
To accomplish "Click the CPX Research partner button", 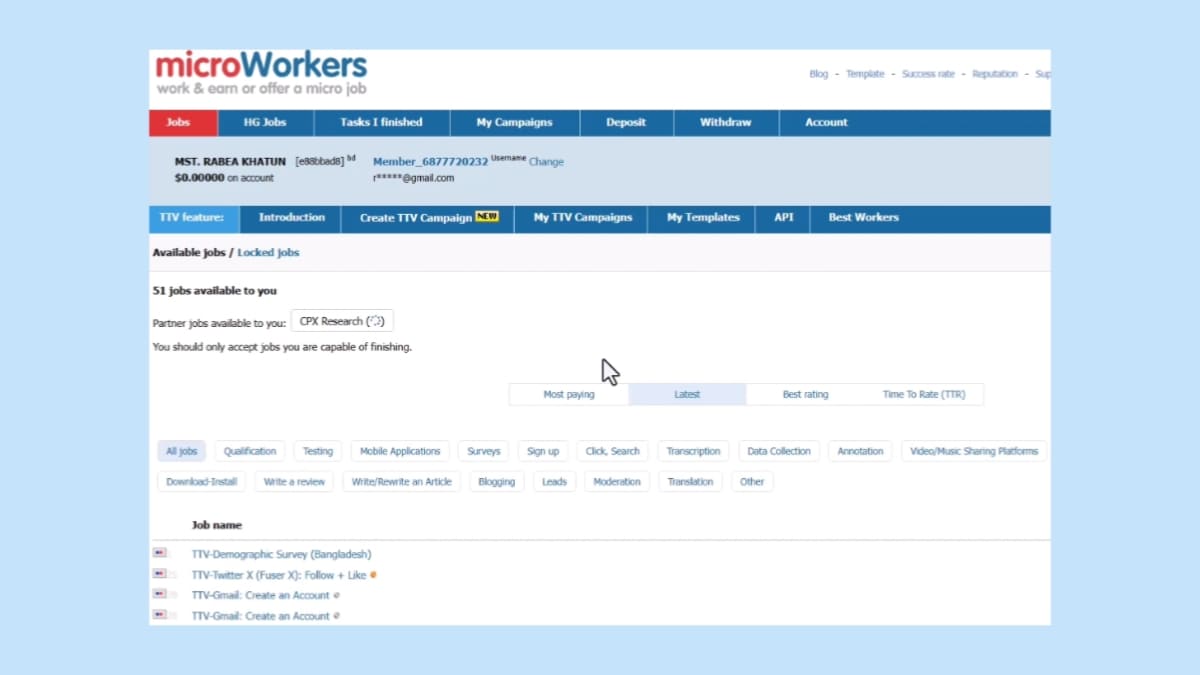I will click(x=342, y=322).
